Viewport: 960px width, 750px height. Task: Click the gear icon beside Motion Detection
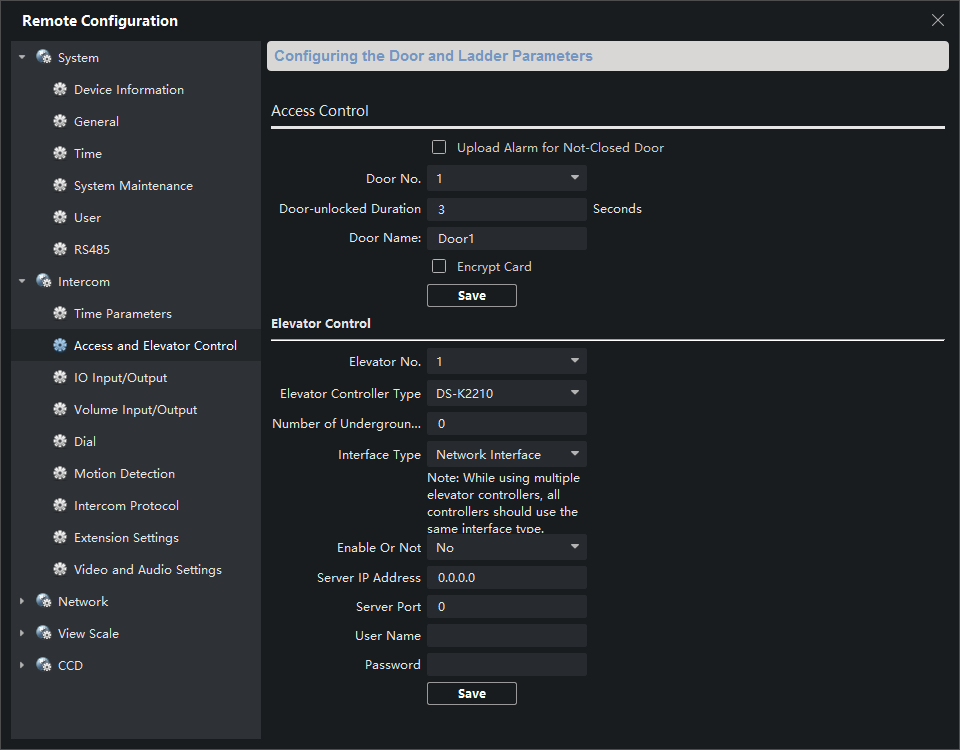pos(60,474)
